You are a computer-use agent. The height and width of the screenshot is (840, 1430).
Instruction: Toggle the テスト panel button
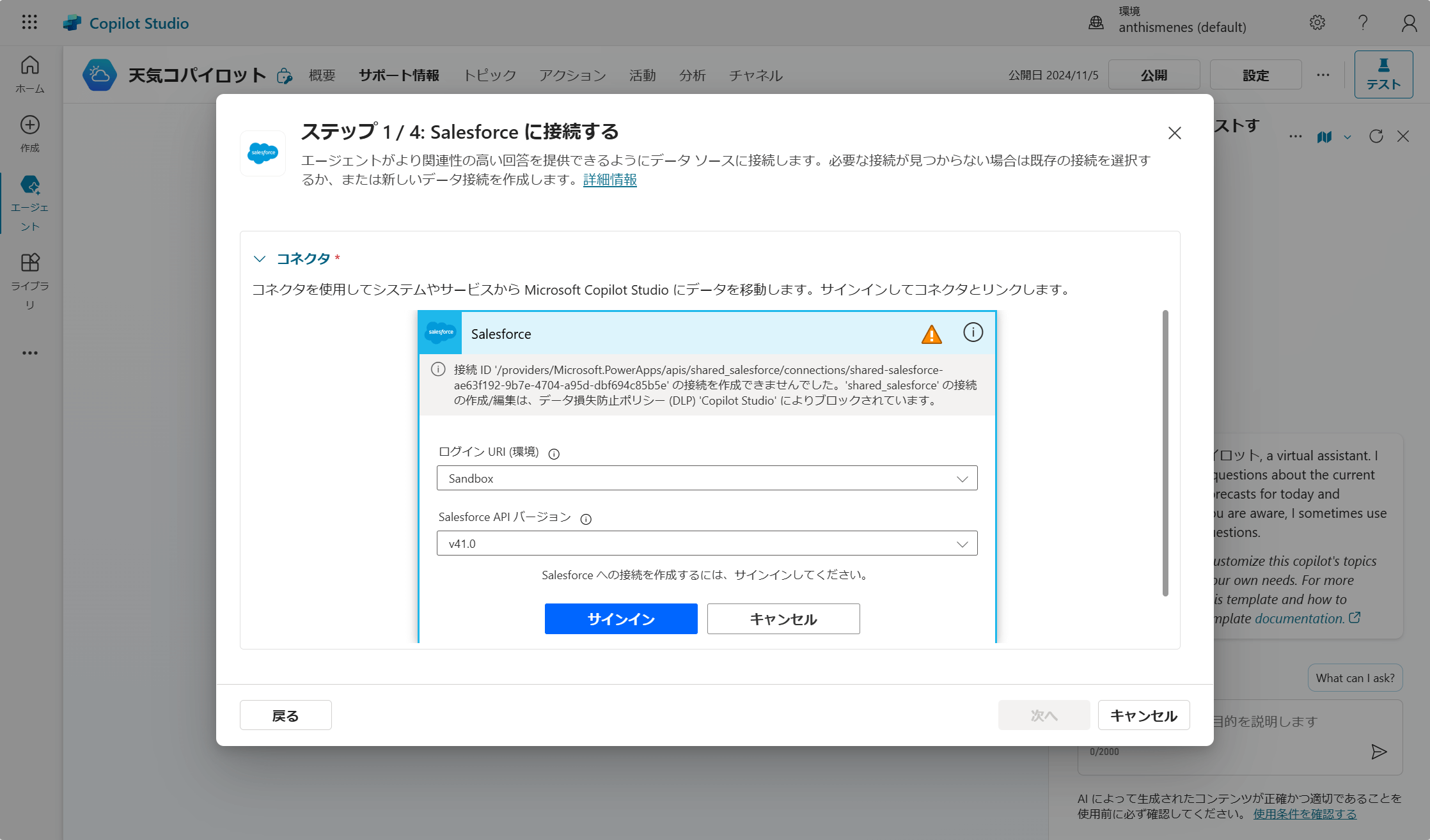coord(1384,75)
